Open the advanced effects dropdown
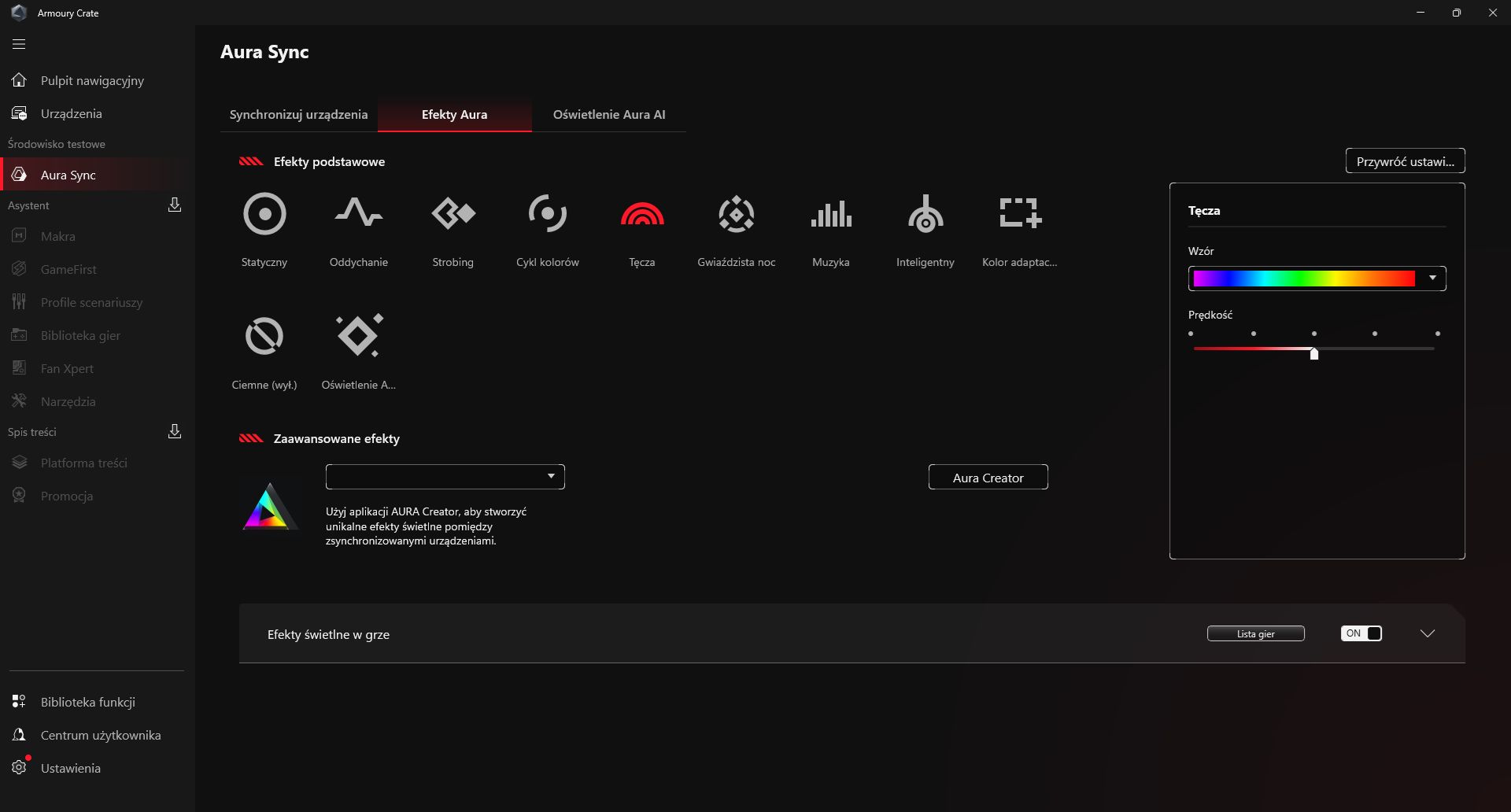The image size is (1511, 812). (445, 477)
